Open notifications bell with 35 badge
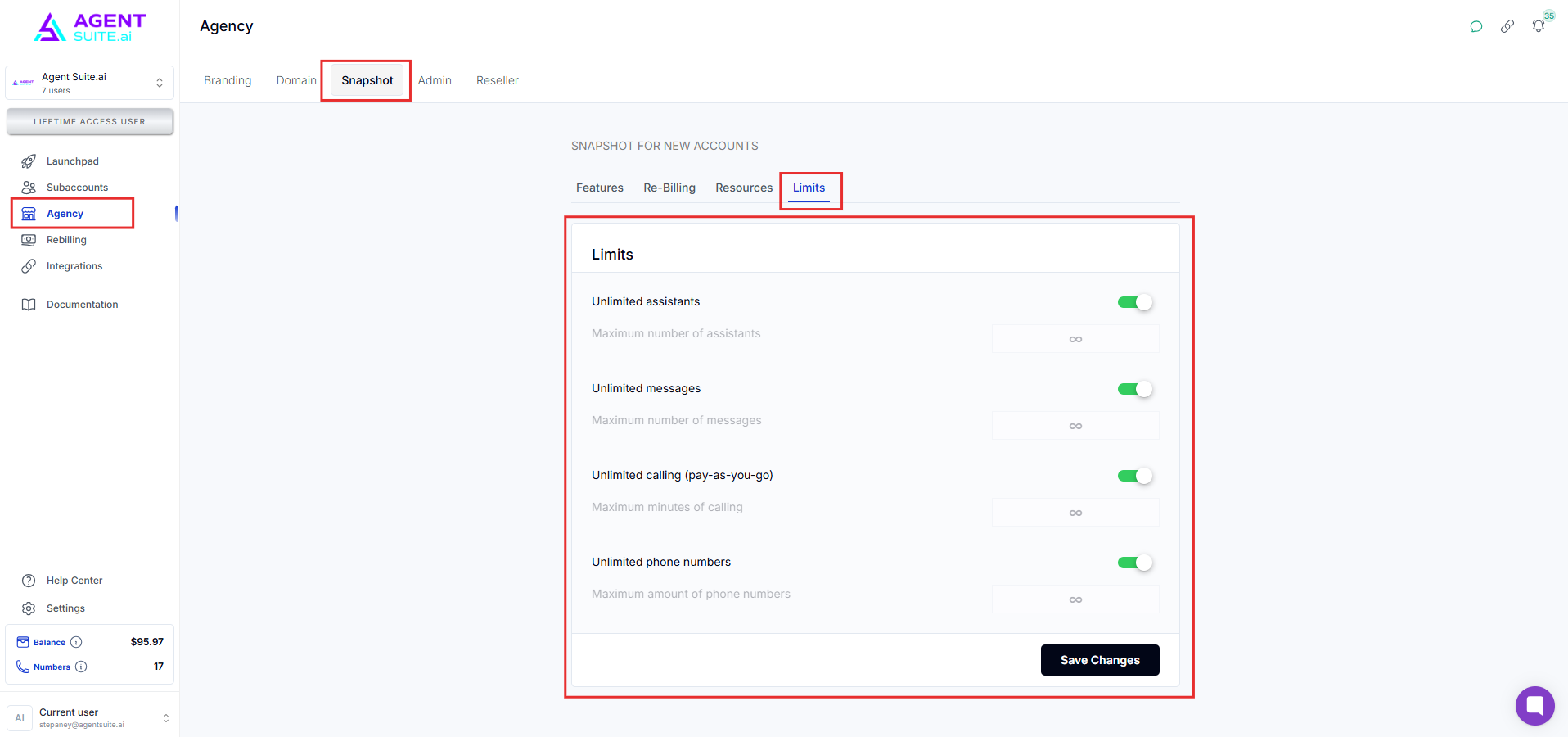Image resolution: width=1568 pixels, height=737 pixels. (1539, 25)
